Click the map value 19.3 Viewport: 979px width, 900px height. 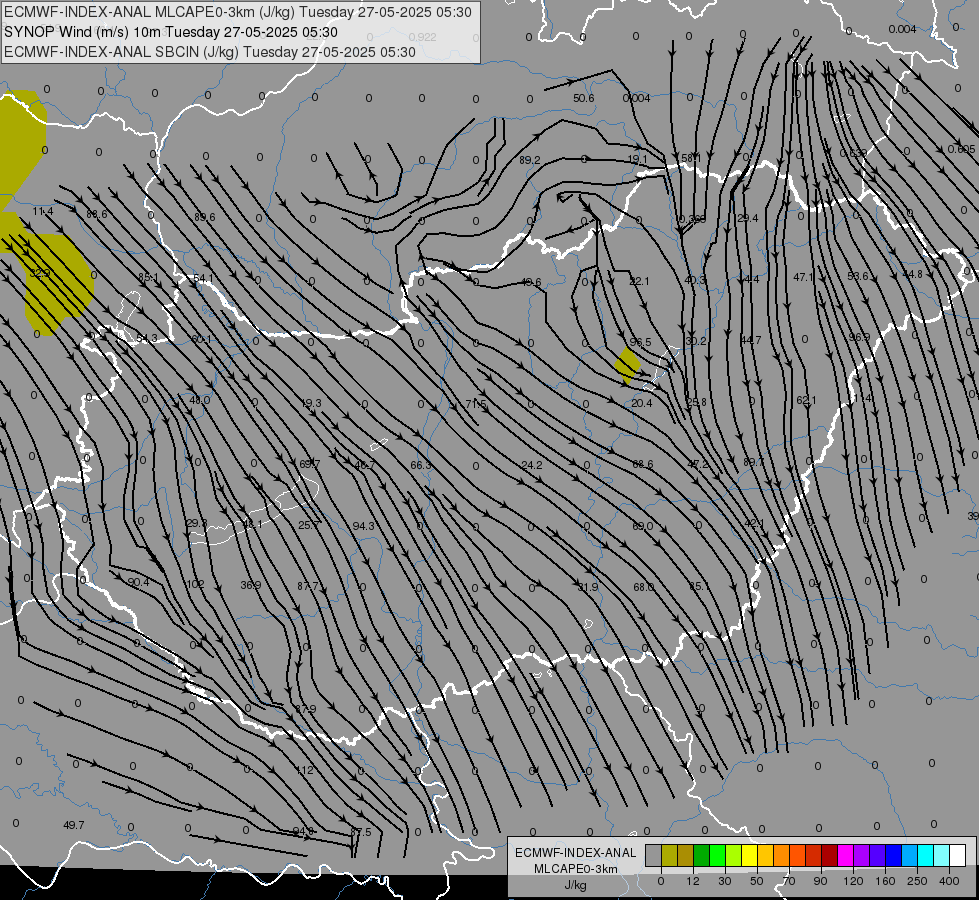click(311, 403)
